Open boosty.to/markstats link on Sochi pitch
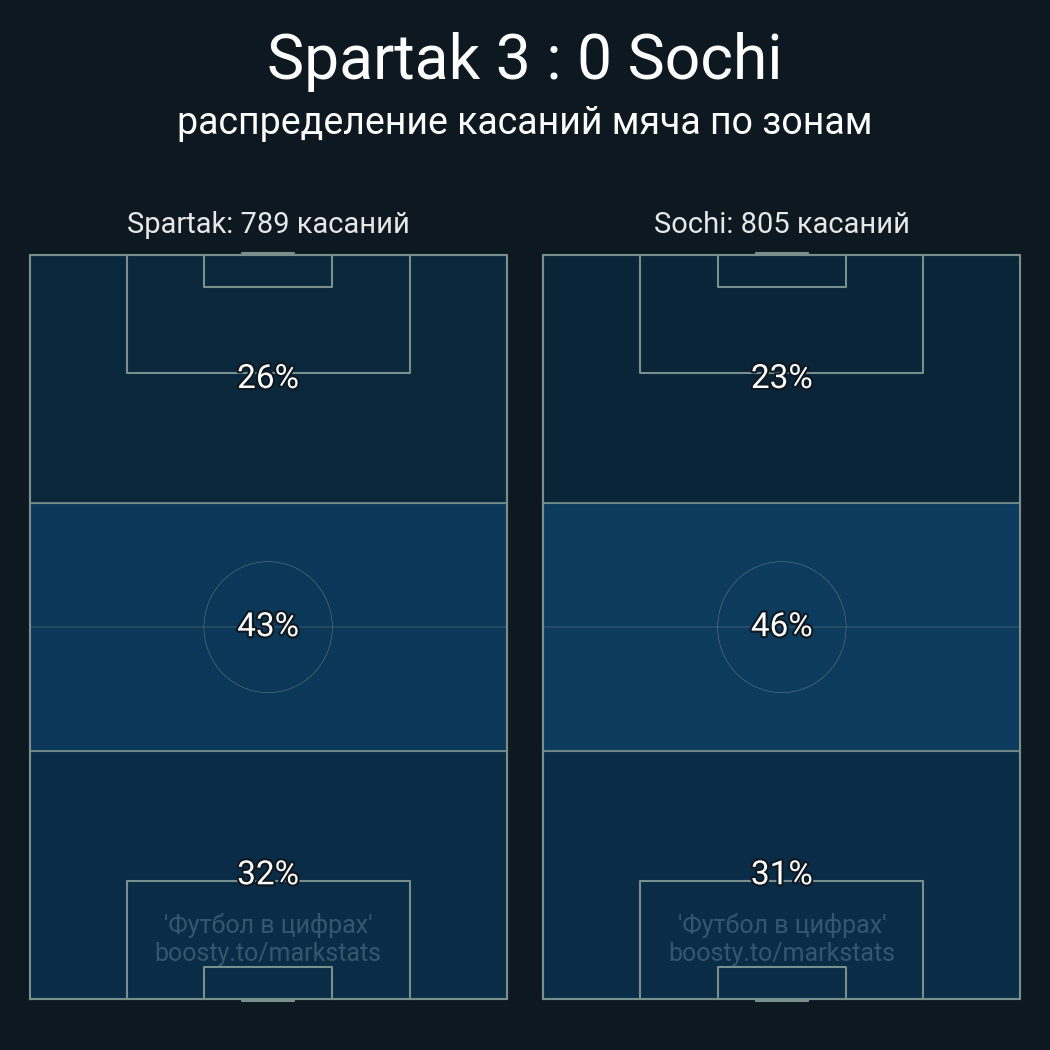The image size is (1050, 1050). (x=781, y=952)
